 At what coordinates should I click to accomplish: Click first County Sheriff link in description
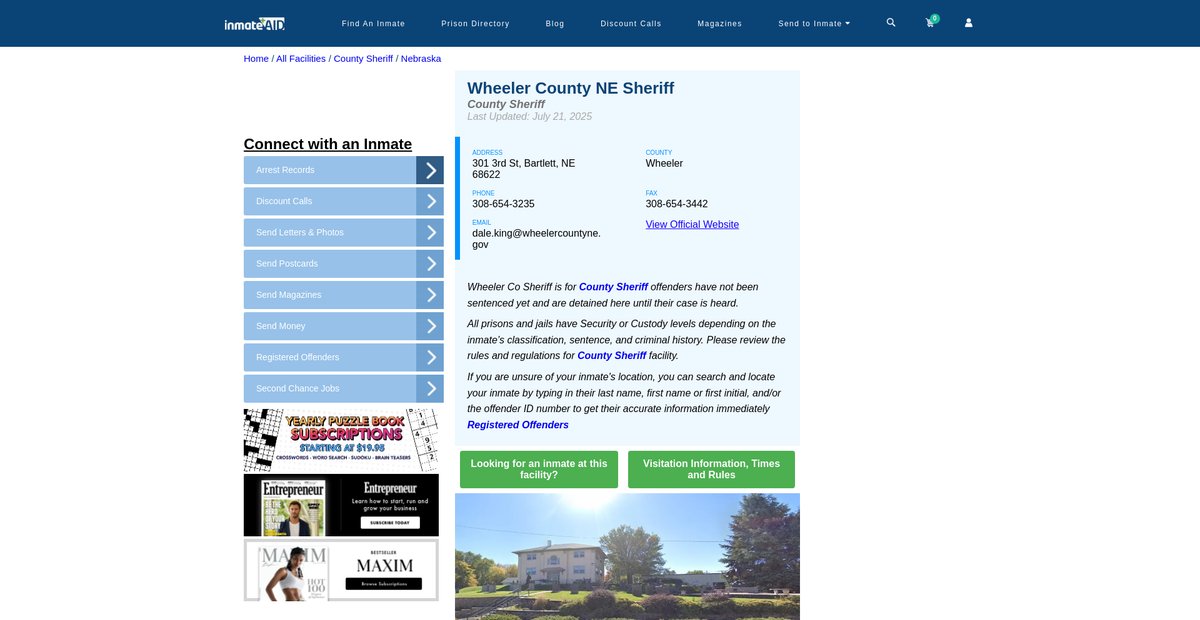613,287
